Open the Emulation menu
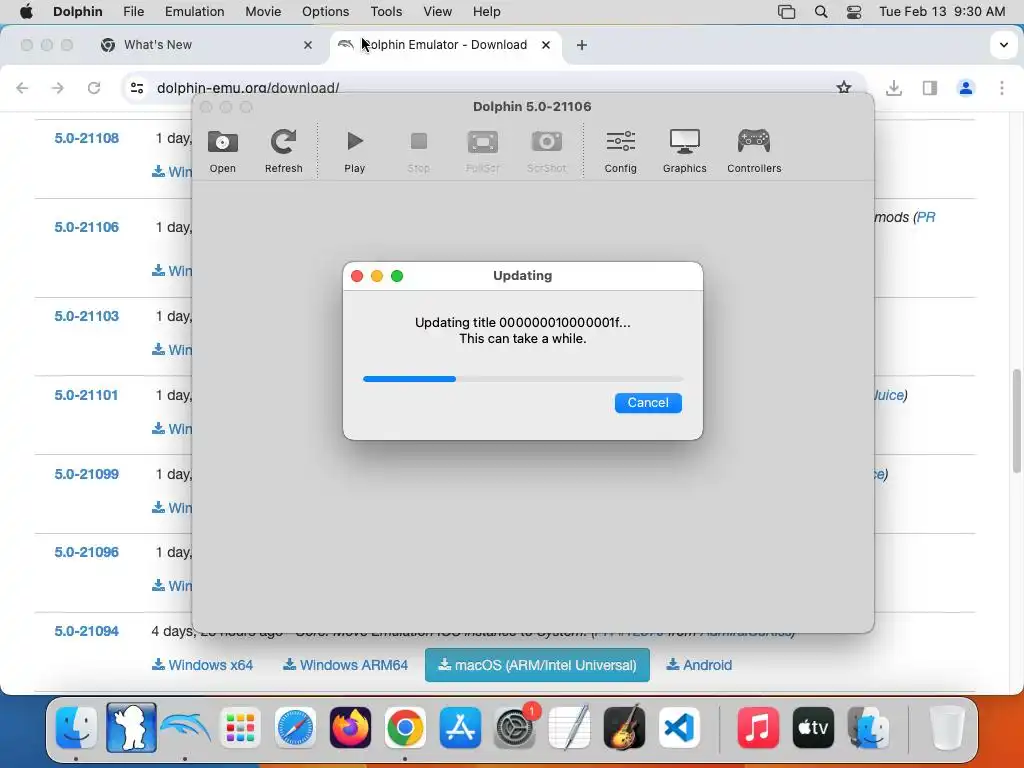Image resolution: width=1024 pixels, height=768 pixels. [195, 12]
